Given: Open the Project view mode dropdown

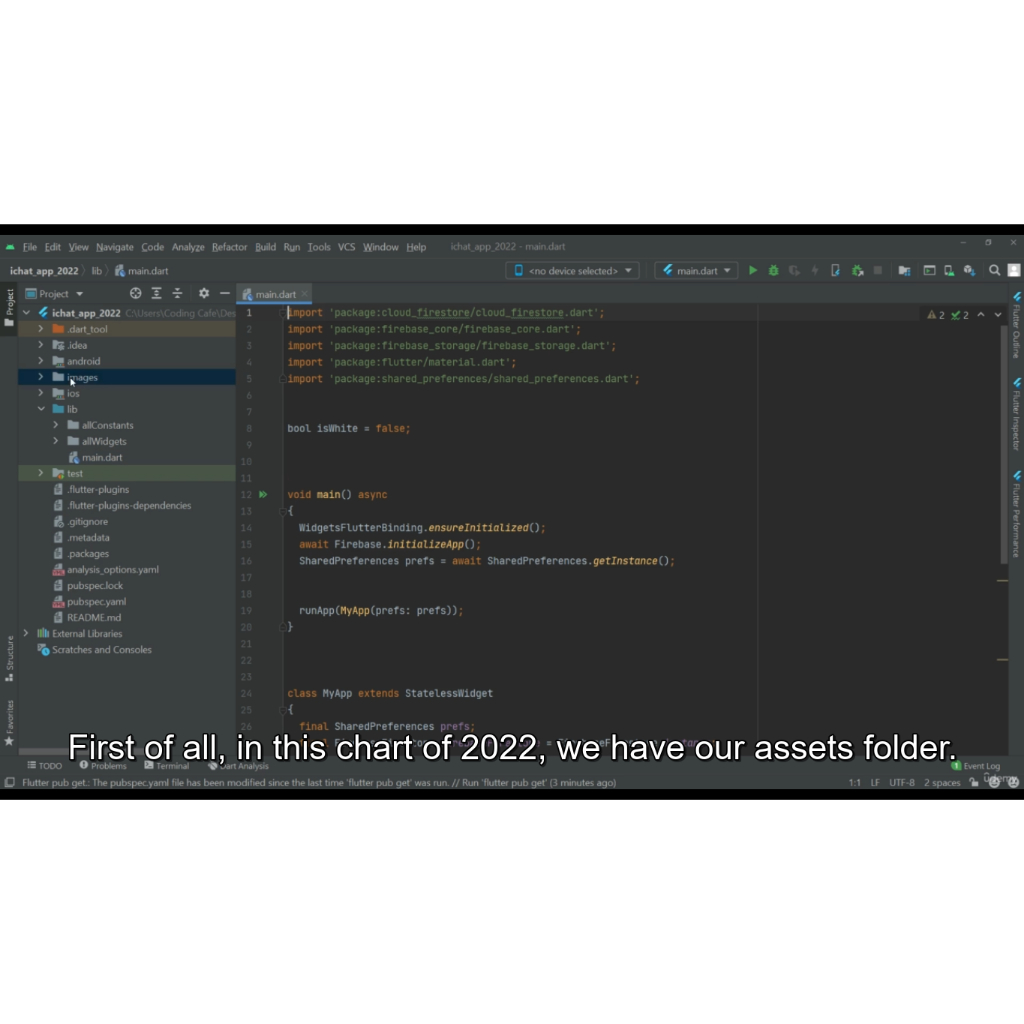Looking at the screenshot, I should [x=54, y=294].
